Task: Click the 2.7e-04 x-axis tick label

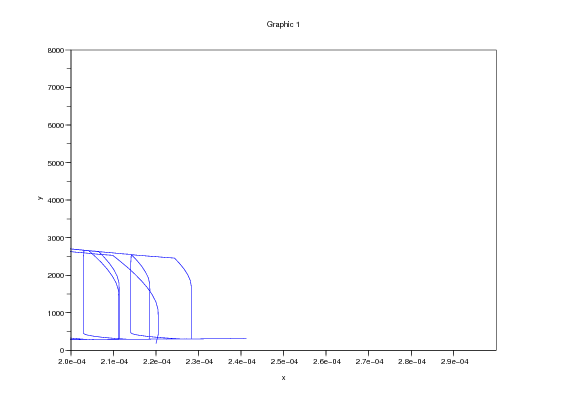Action: 369,362
